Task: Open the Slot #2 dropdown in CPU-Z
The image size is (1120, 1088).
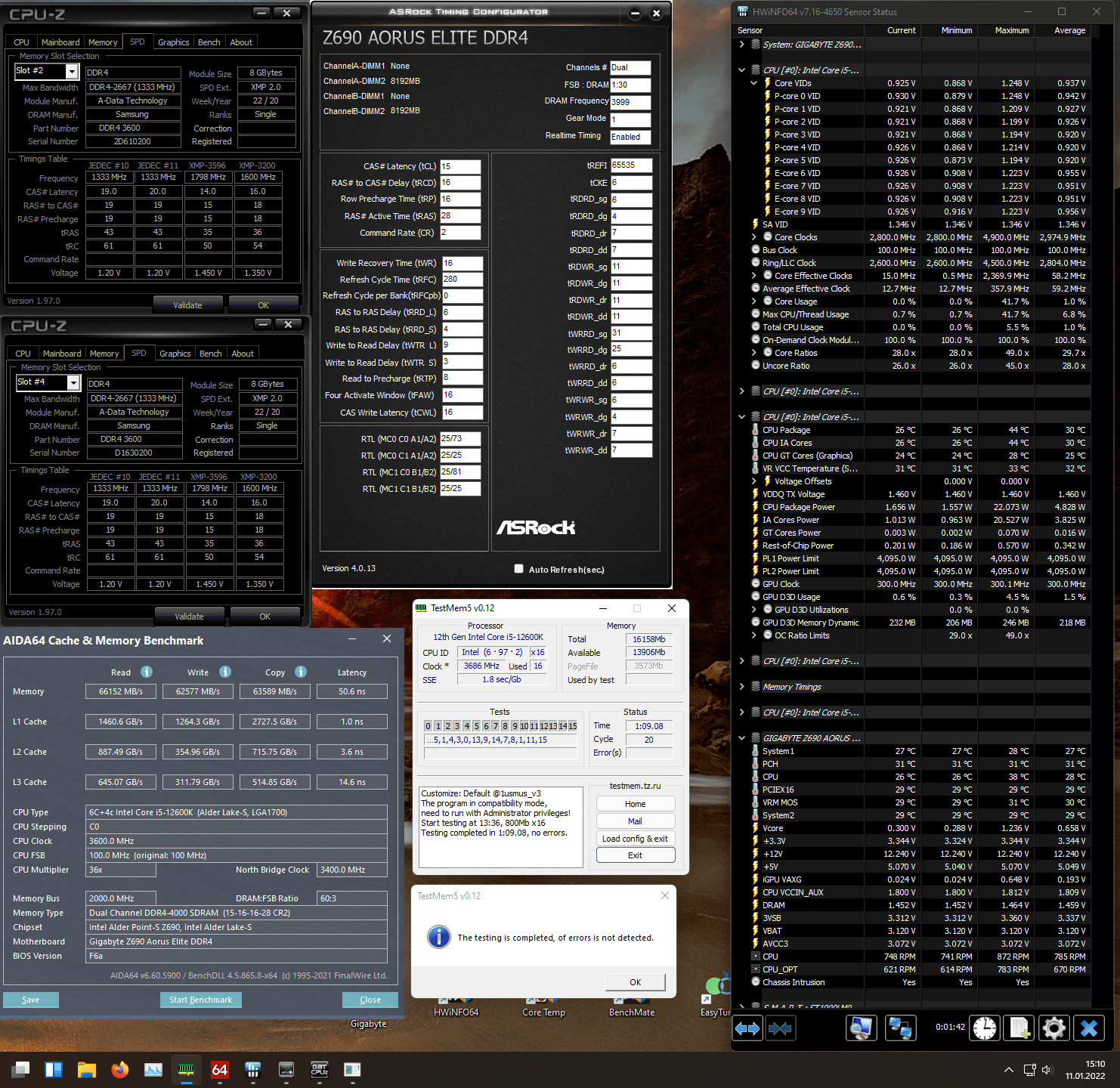Action: coord(72,71)
